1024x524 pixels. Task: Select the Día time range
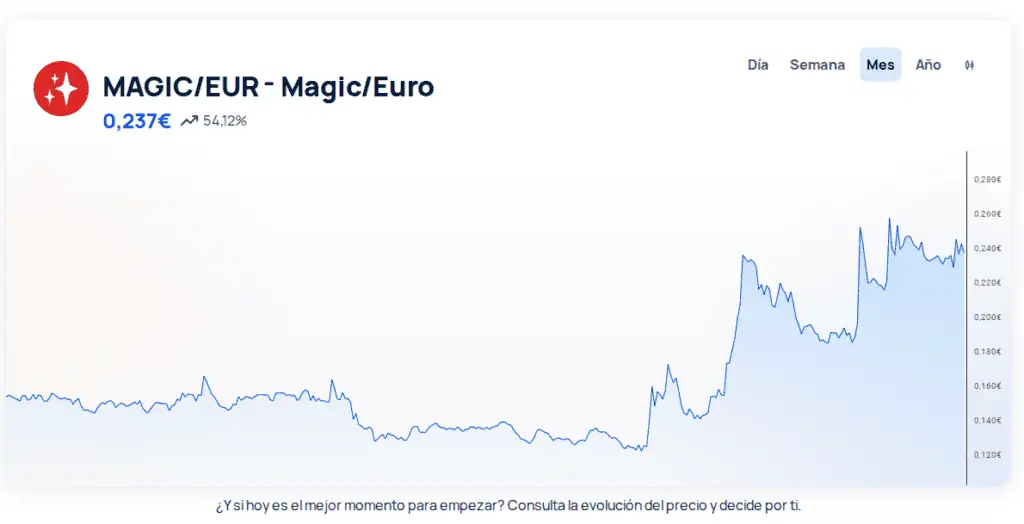tap(758, 65)
